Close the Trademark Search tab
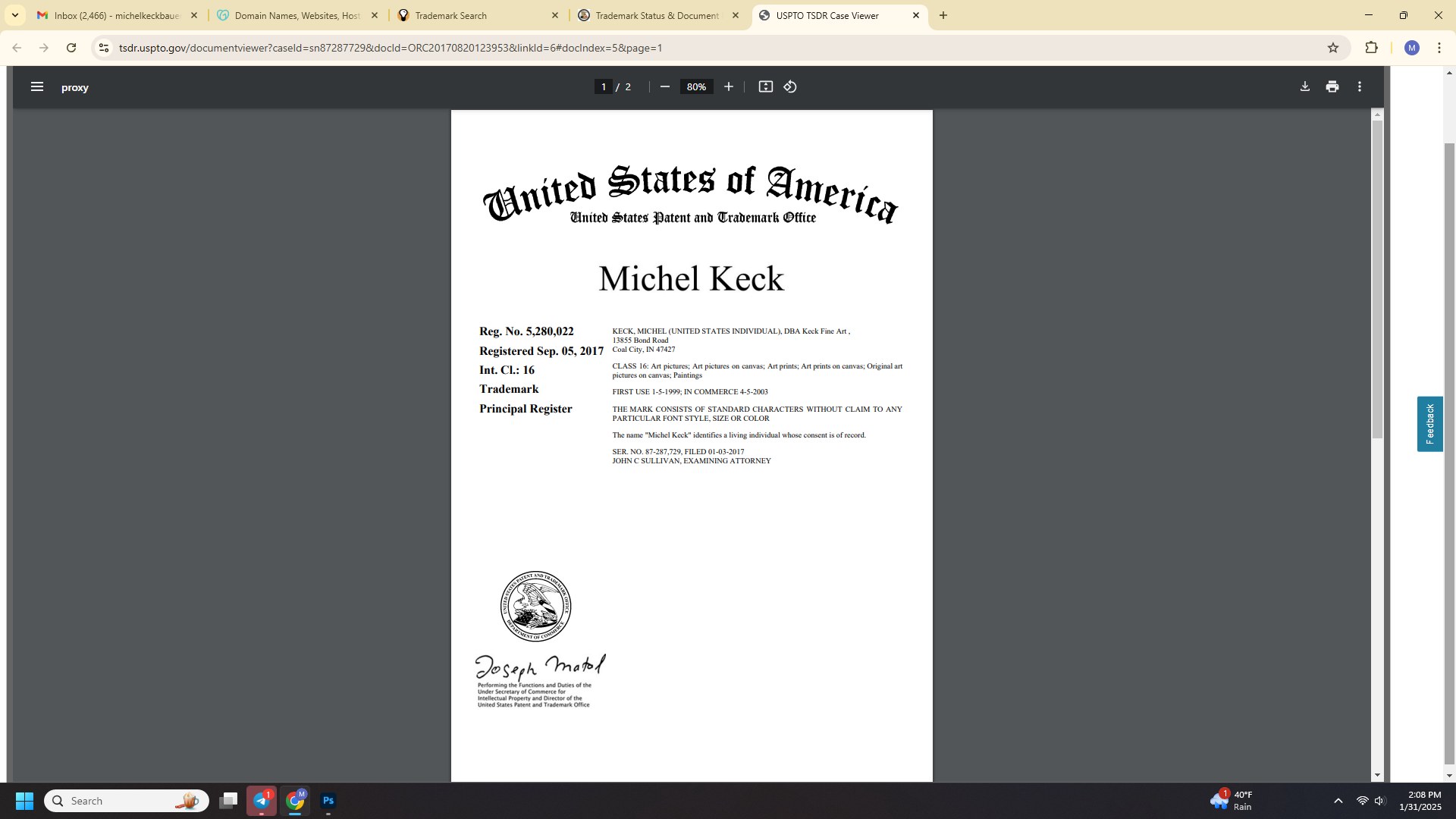The image size is (1456, 819). [x=554, y=15]
